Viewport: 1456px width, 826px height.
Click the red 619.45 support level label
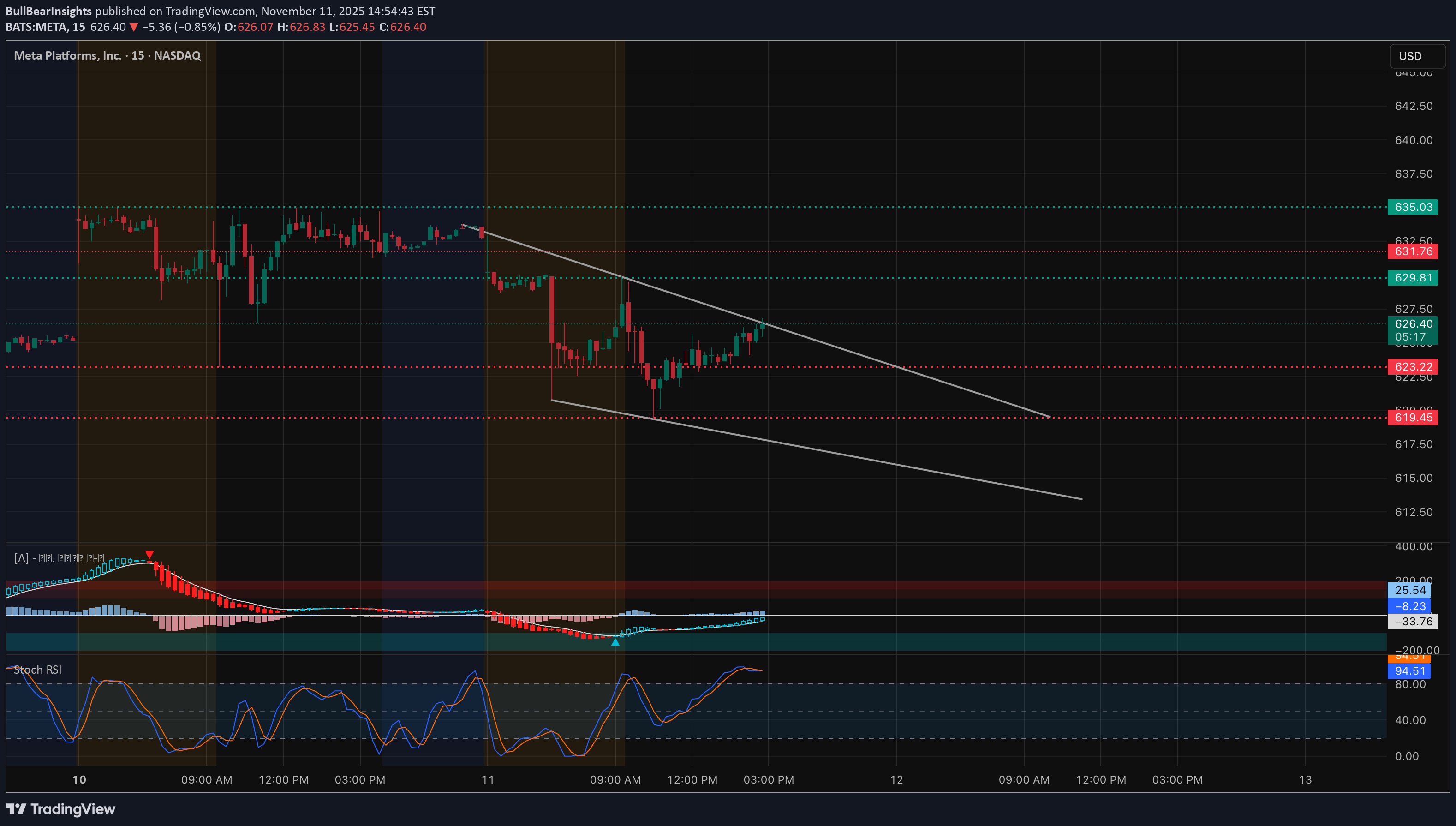click(1412, 418)
